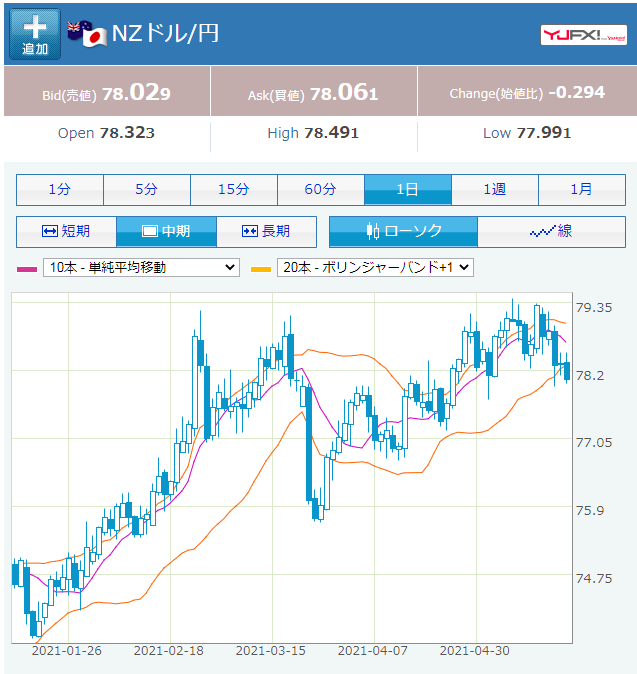Choose ローソク candlestick chart type

click(403, 232)
